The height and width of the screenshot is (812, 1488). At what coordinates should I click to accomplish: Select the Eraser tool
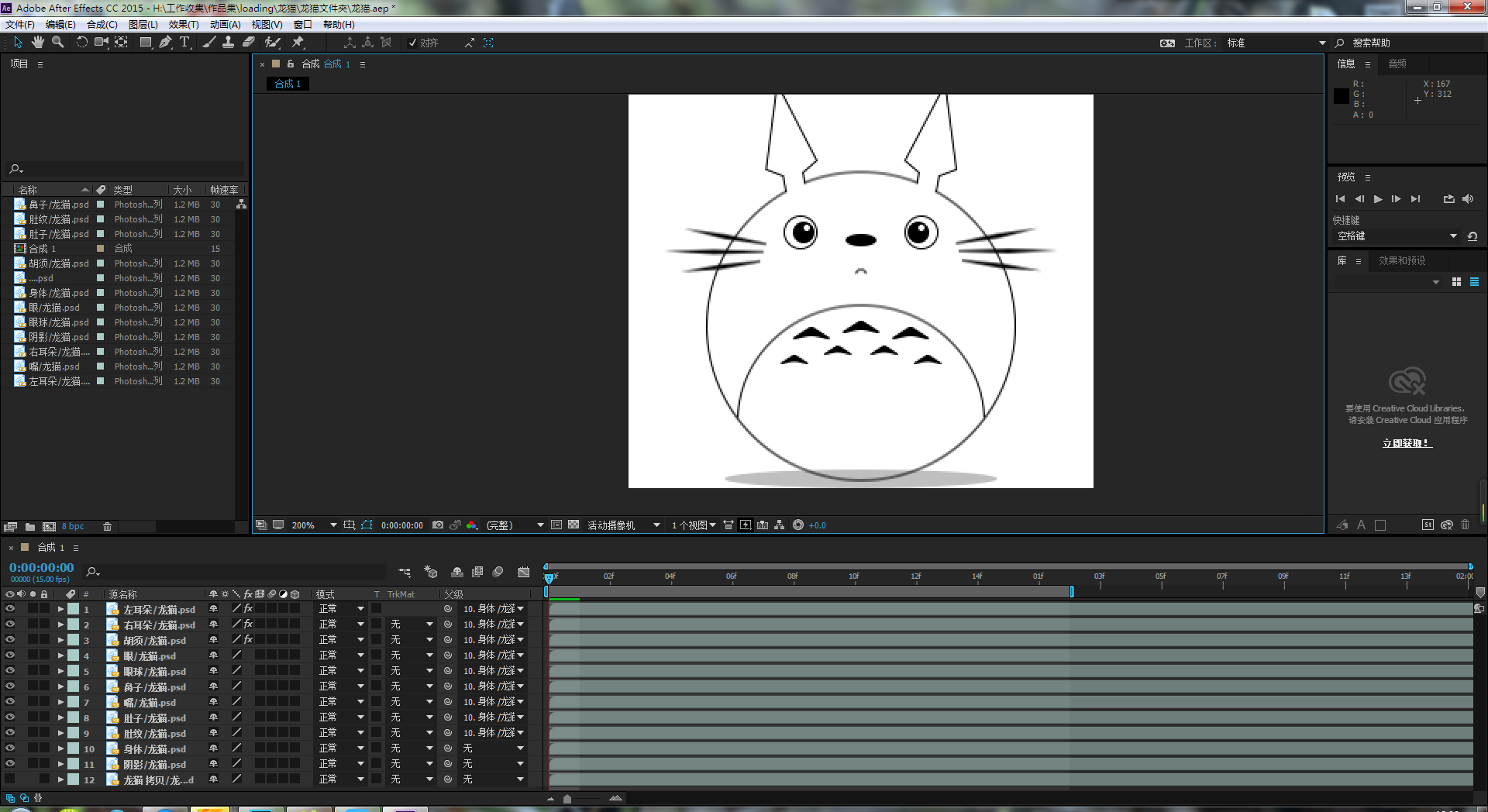249,43
